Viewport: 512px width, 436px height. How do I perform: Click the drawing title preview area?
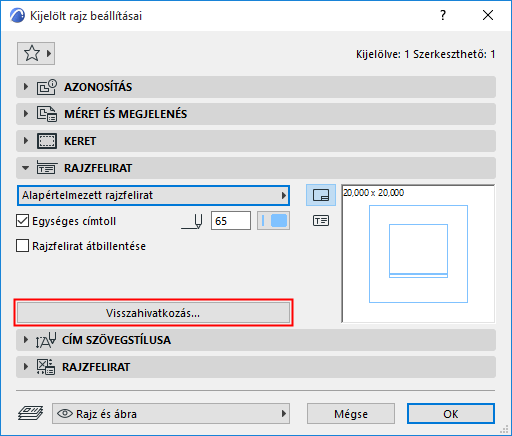tap(418, 254)
